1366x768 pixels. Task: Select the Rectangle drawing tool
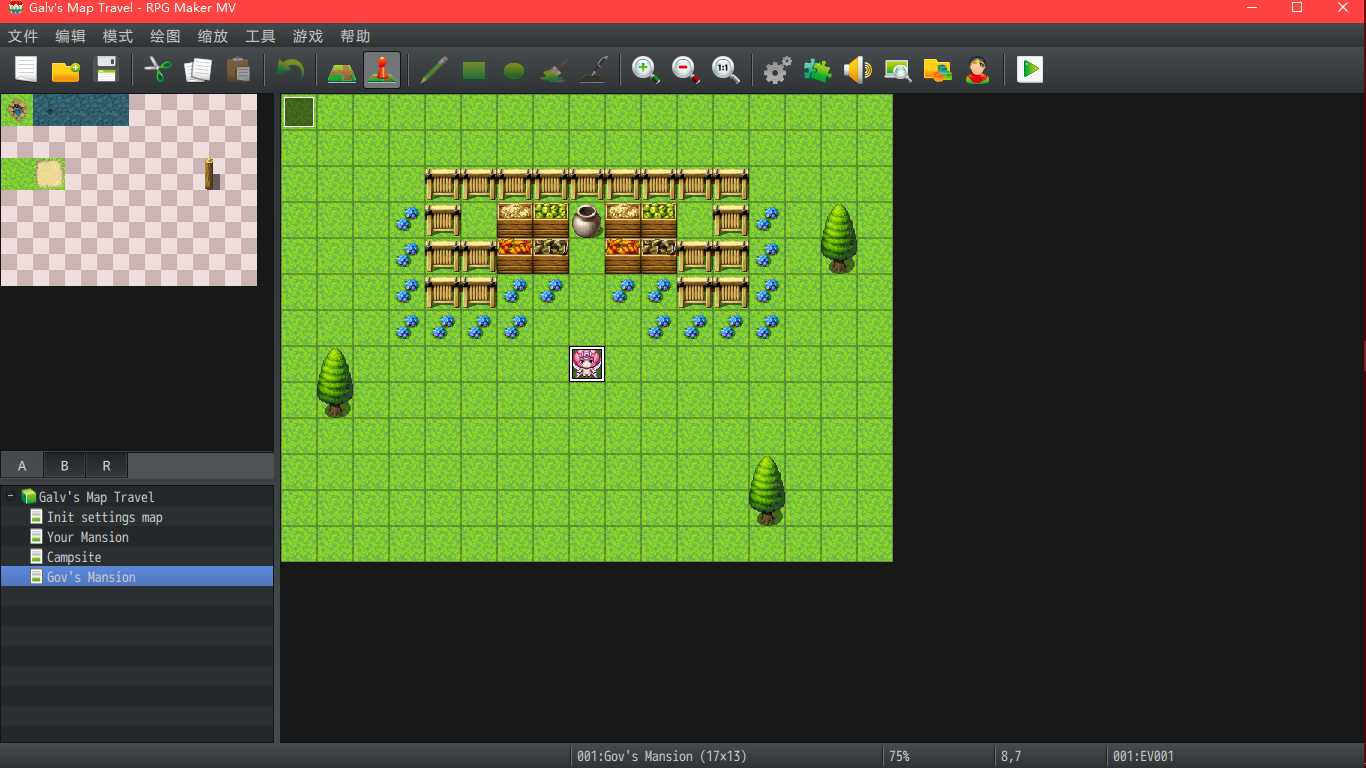pyautogui.click(x=474, y=70)
